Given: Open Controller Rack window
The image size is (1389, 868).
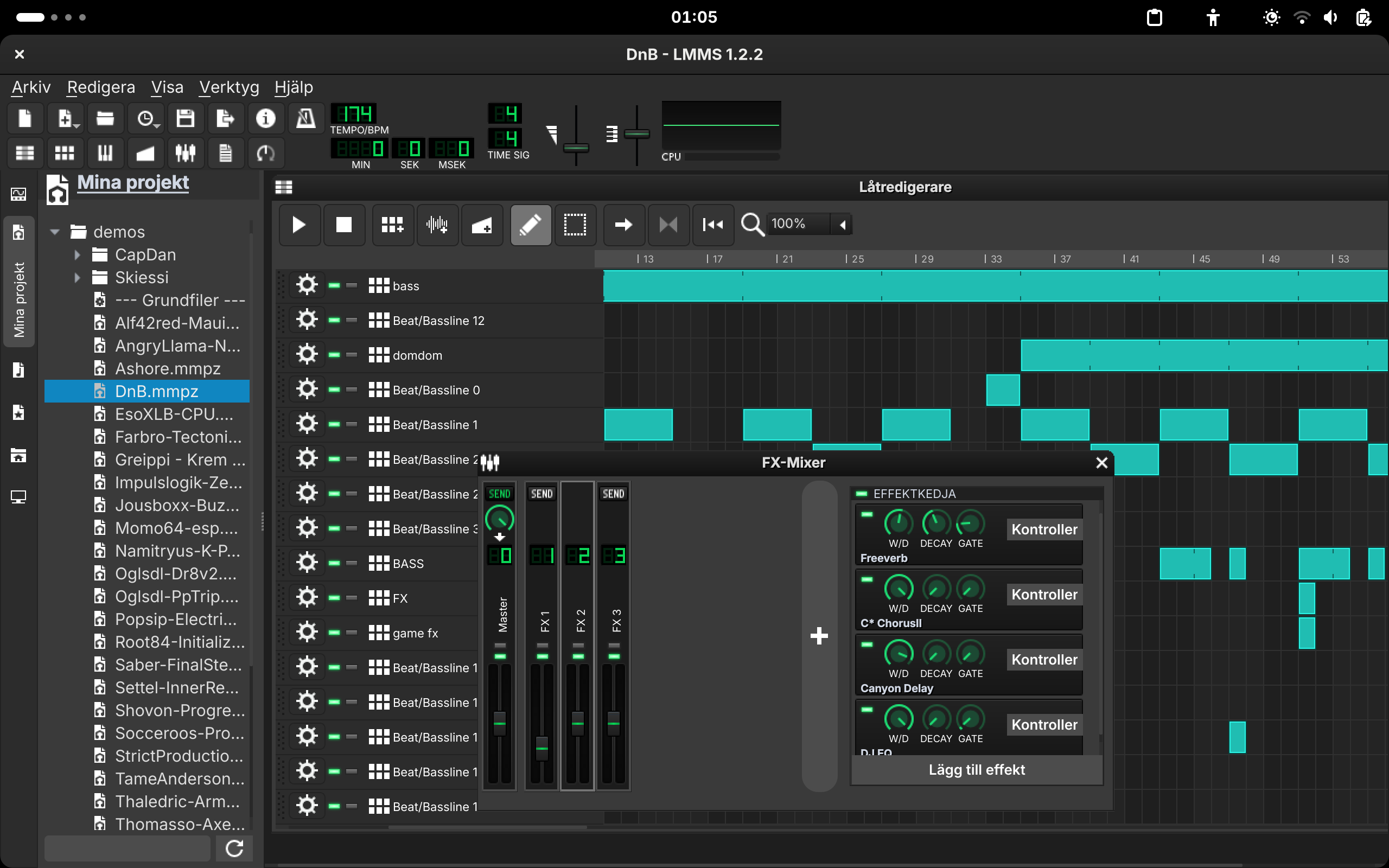Looking at the screenshot, I should coord(266,154).
